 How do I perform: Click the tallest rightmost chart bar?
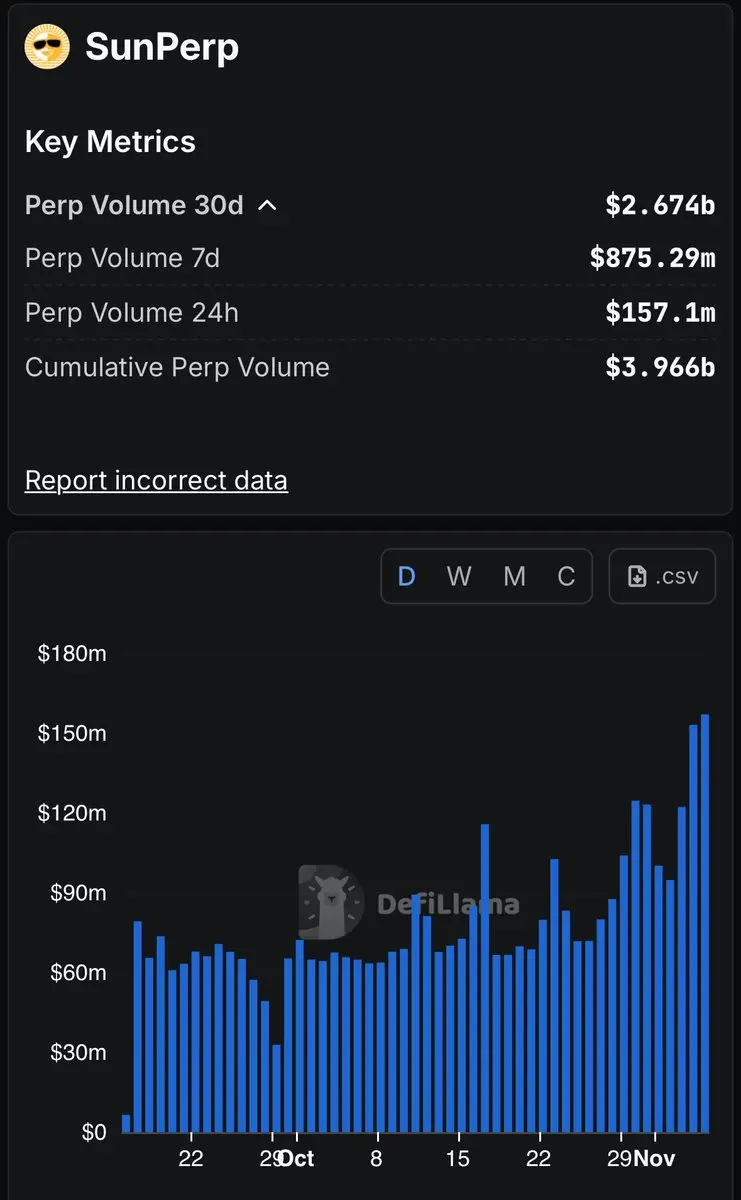705,920
